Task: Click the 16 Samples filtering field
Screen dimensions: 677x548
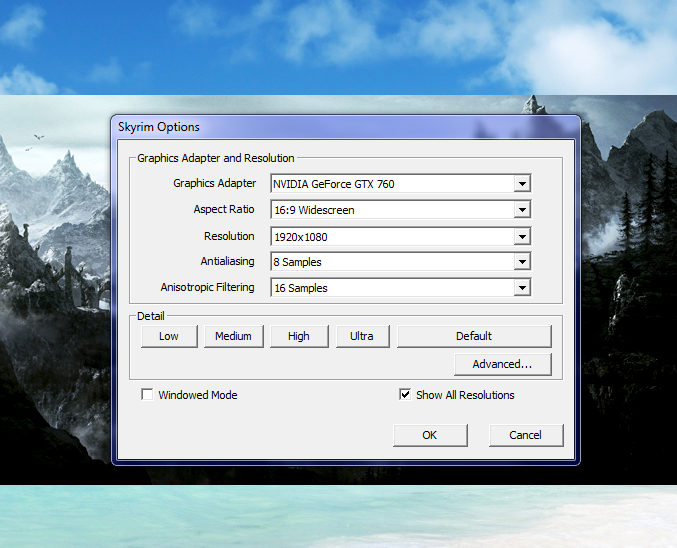Action: tap(401, 288)
